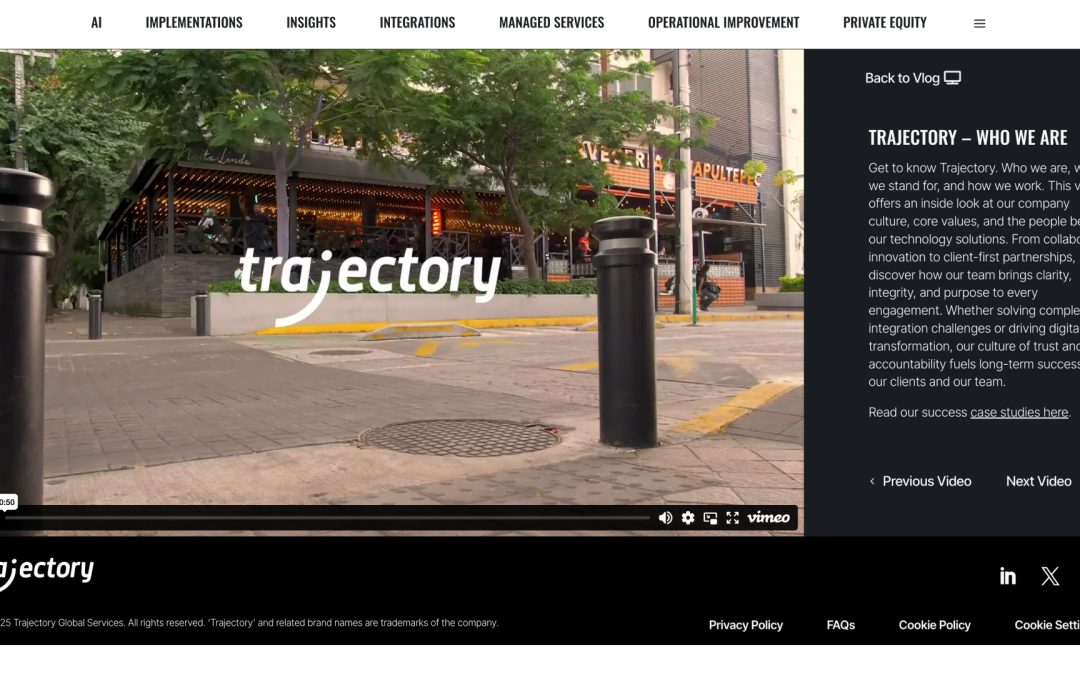Viewport: 1080px width, 675px height.
Task: Click the Vimeo logo in player
Action: pyautogui.click(x=768, y=517)
